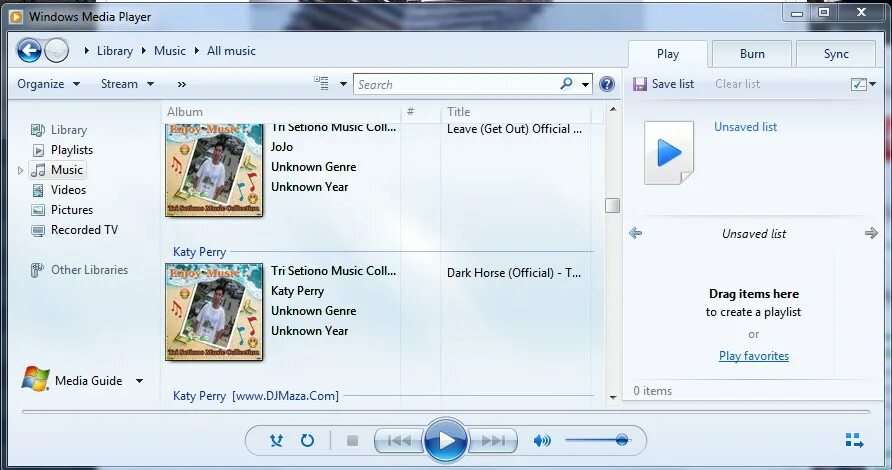
Task: Select the JoJo album art thumbnail
Action: (214, 170)
